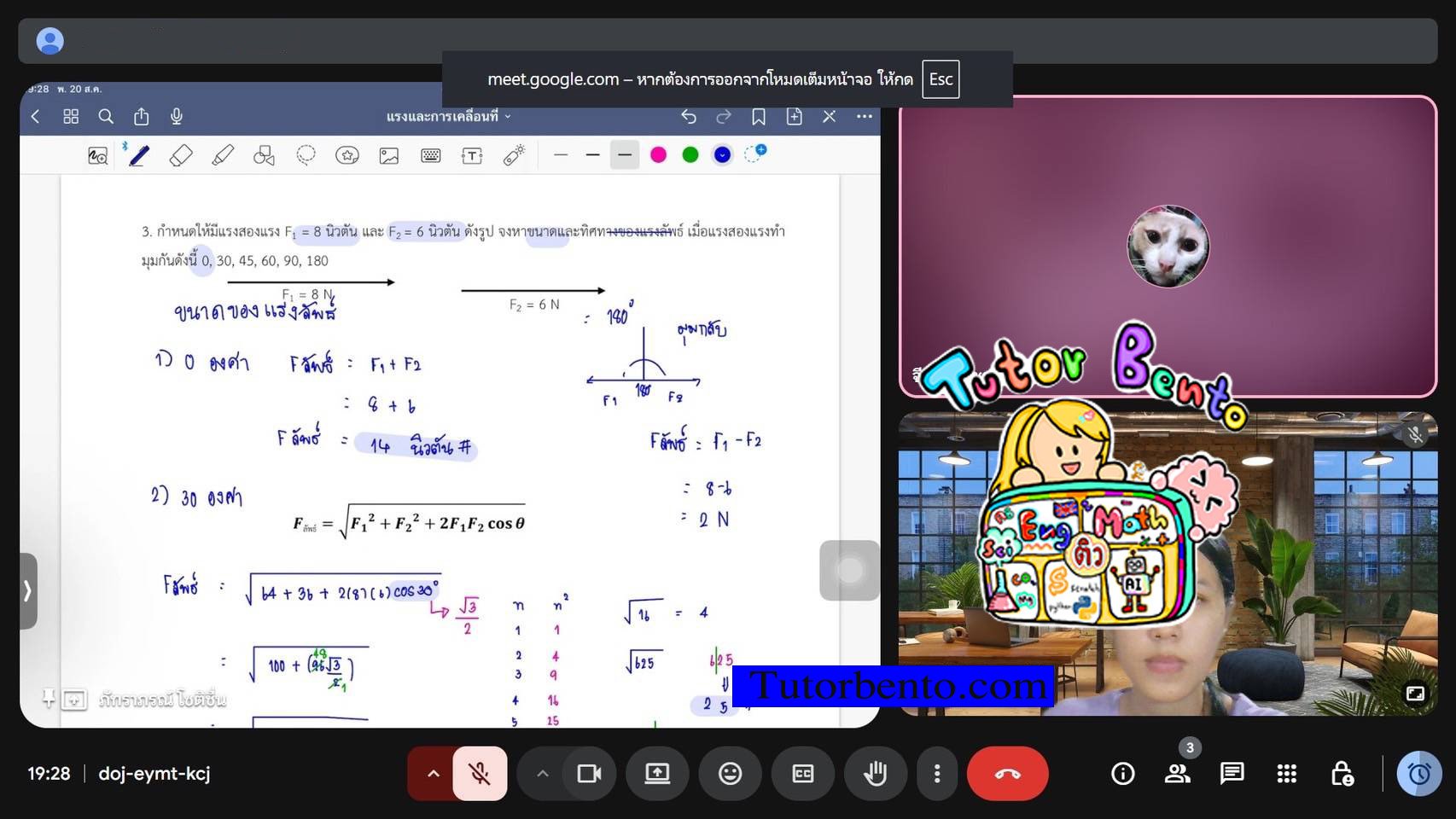Add a new page
The width and height of the screenshot is (1456, 819).
(794, 117)
